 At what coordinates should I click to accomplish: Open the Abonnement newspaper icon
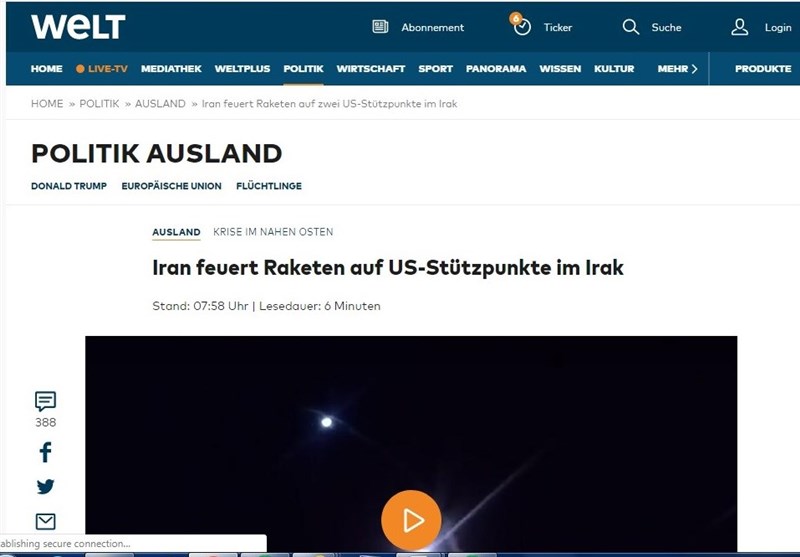click(380, 27)
